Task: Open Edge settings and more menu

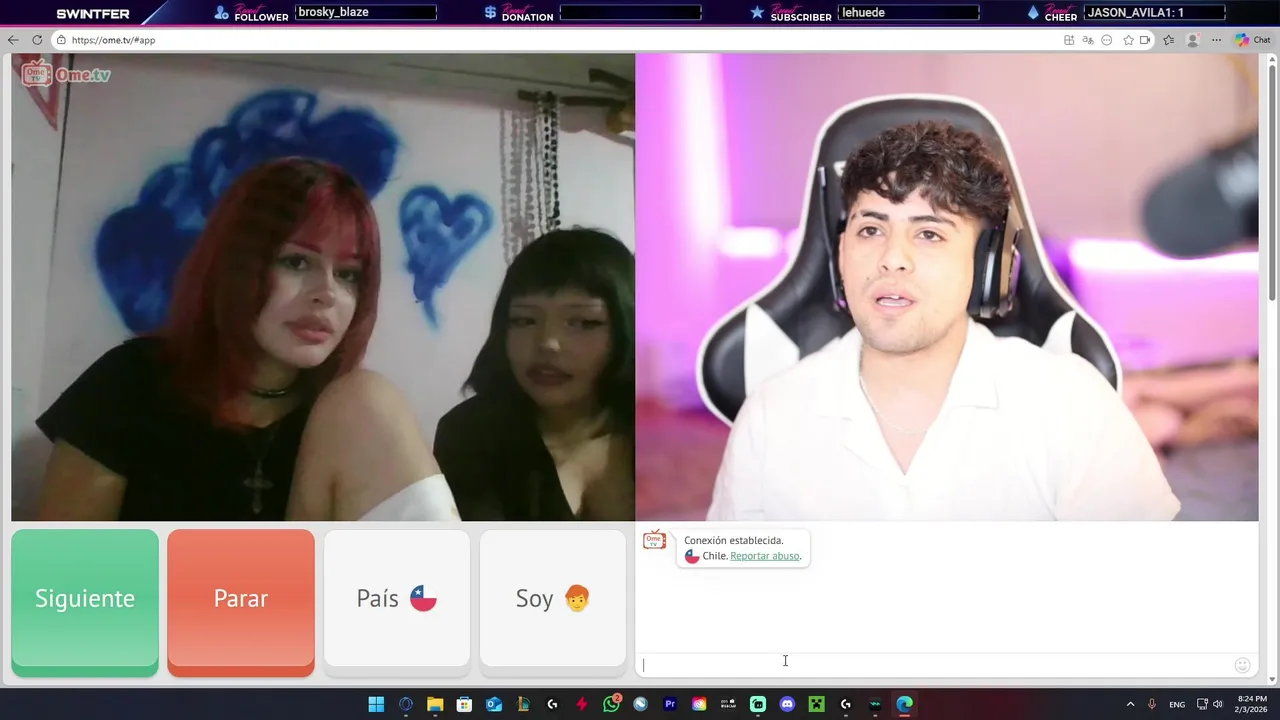Action: pos(1216,40)
